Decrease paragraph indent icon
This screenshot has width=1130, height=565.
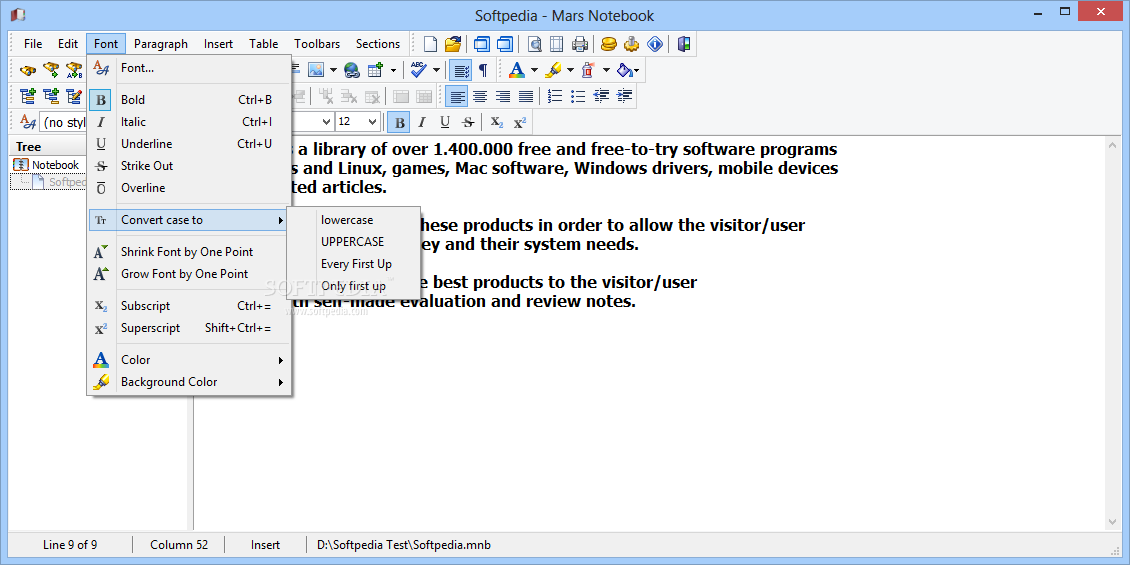601,96
